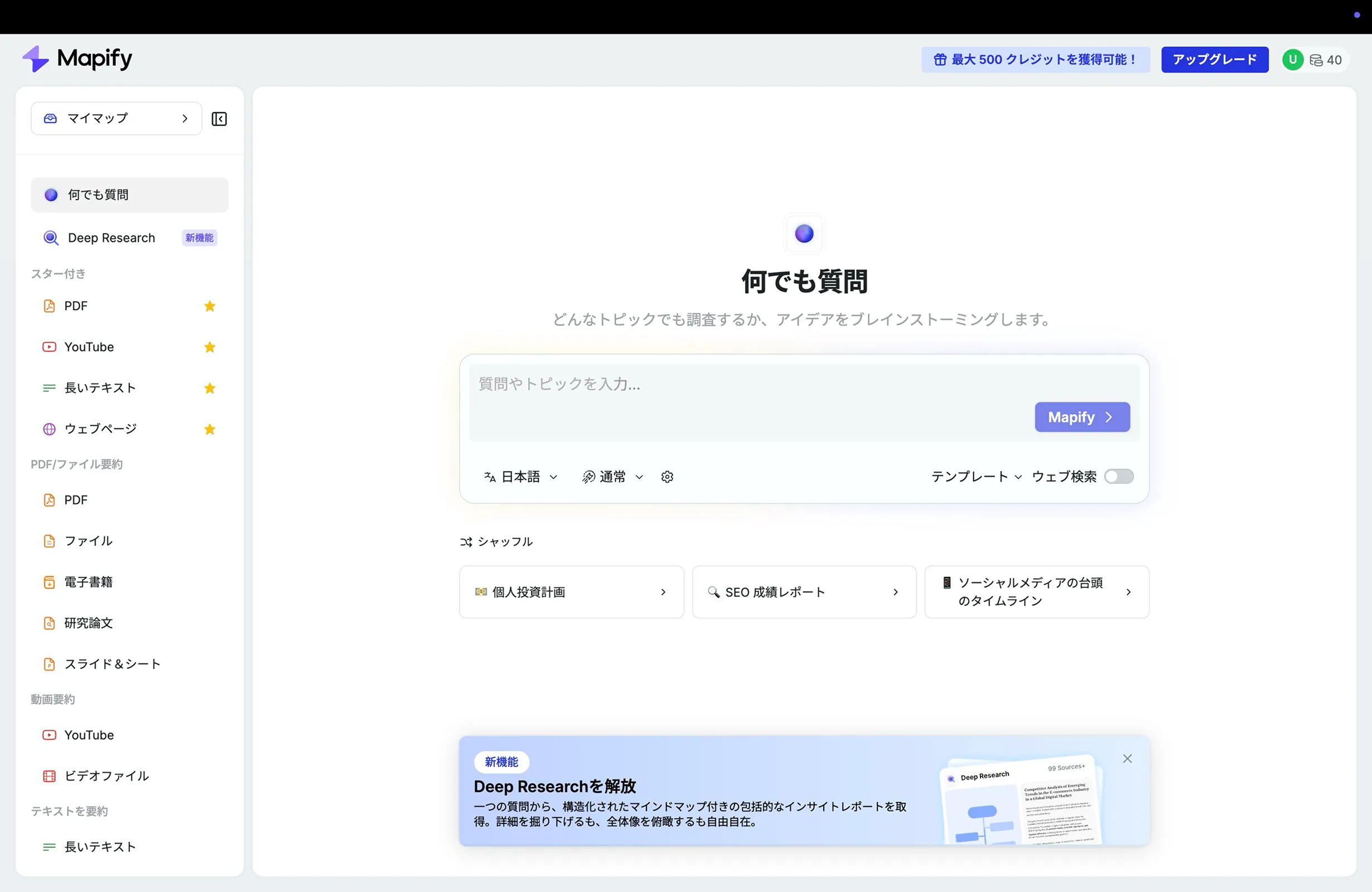Unstar the PDF favorite
Screen dimensions: 1372x892
point(209,306)
